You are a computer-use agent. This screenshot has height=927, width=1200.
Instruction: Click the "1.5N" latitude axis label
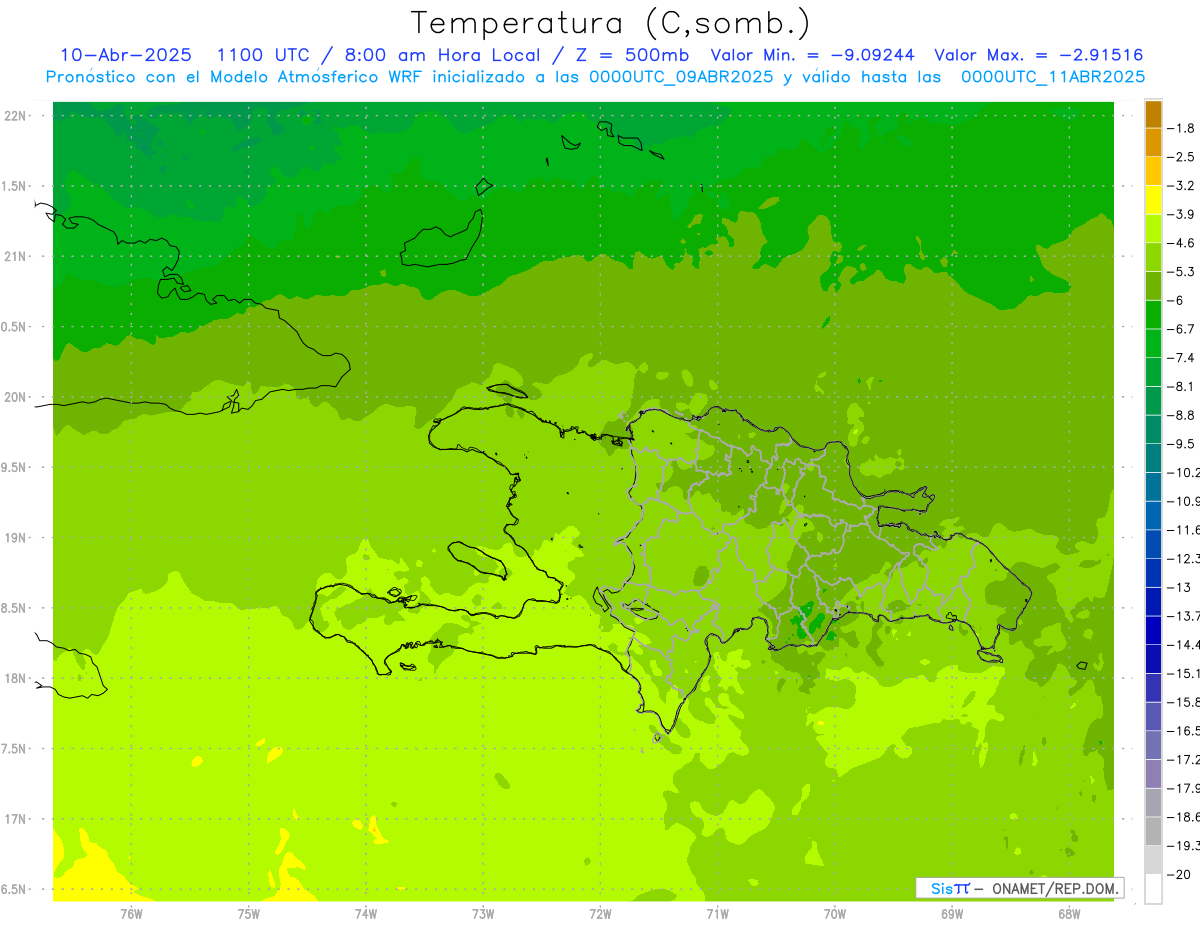(x=15, y=186)
